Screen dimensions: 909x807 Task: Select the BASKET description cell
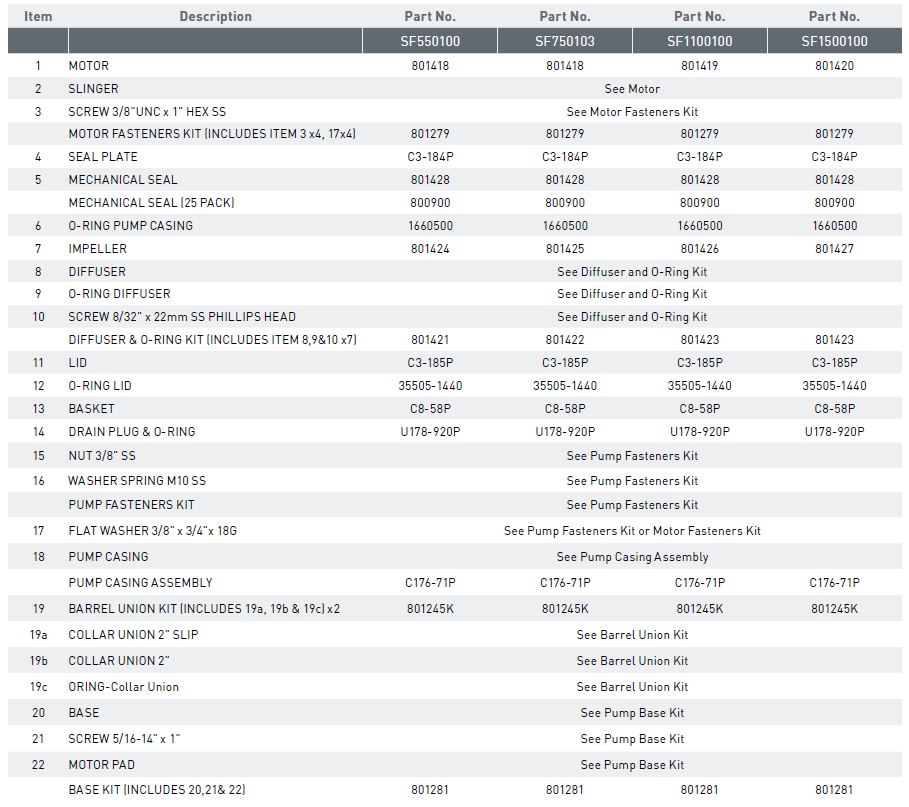(92, 409)
